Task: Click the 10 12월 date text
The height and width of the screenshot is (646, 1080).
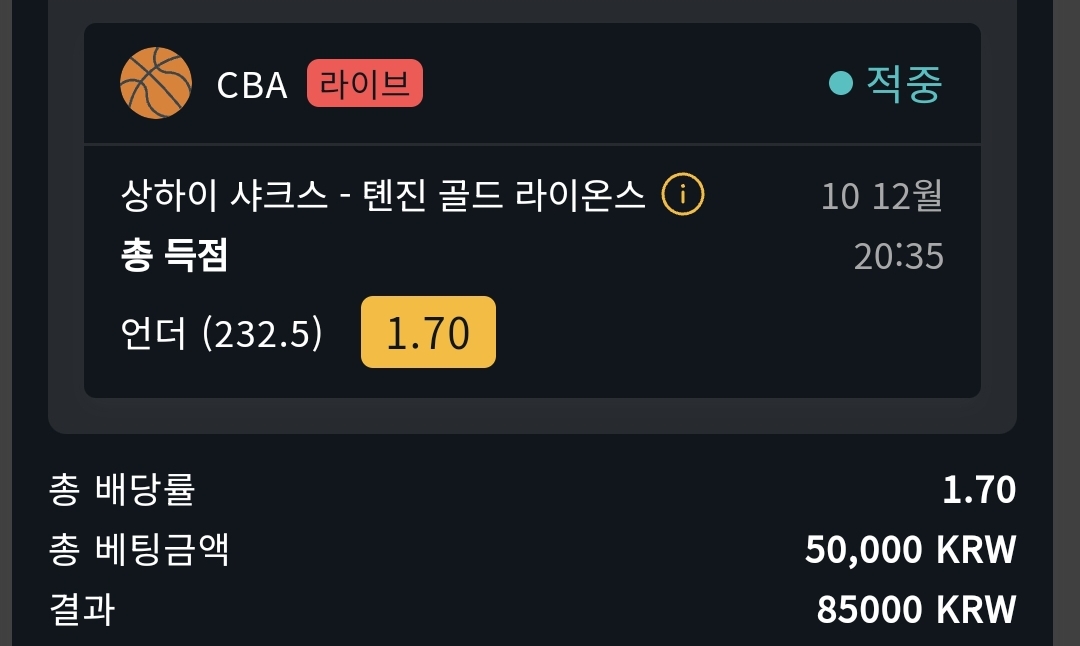Action: [882, 196]
